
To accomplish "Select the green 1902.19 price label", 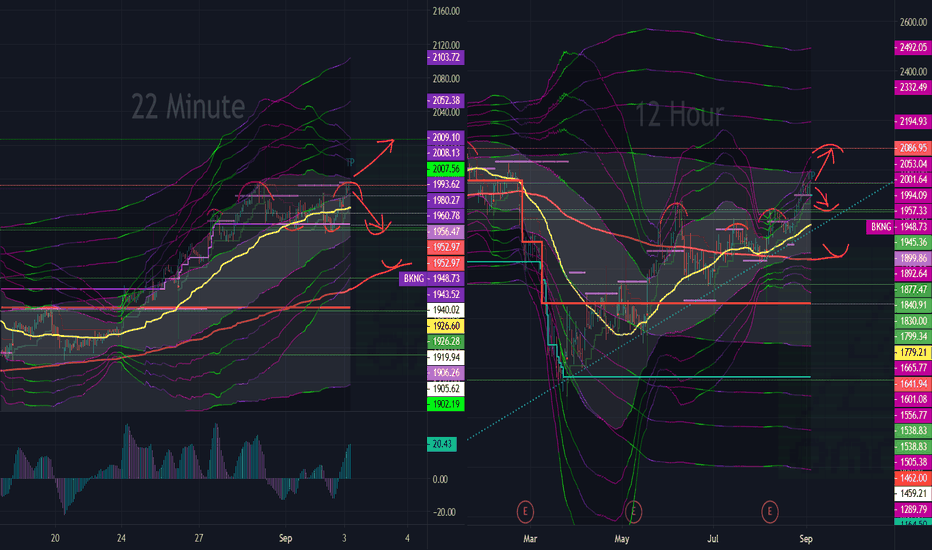I will [445, 404].
